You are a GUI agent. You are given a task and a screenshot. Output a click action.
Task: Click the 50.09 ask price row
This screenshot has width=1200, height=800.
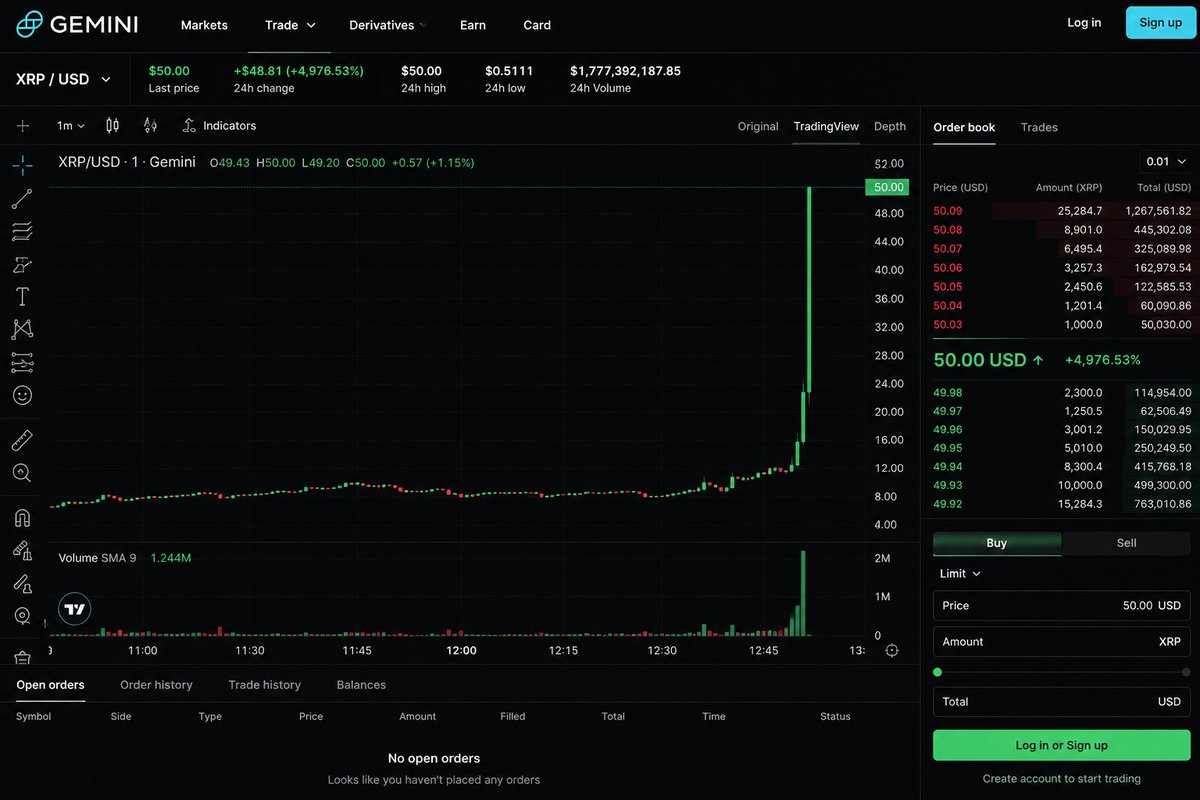point(1061,211)
